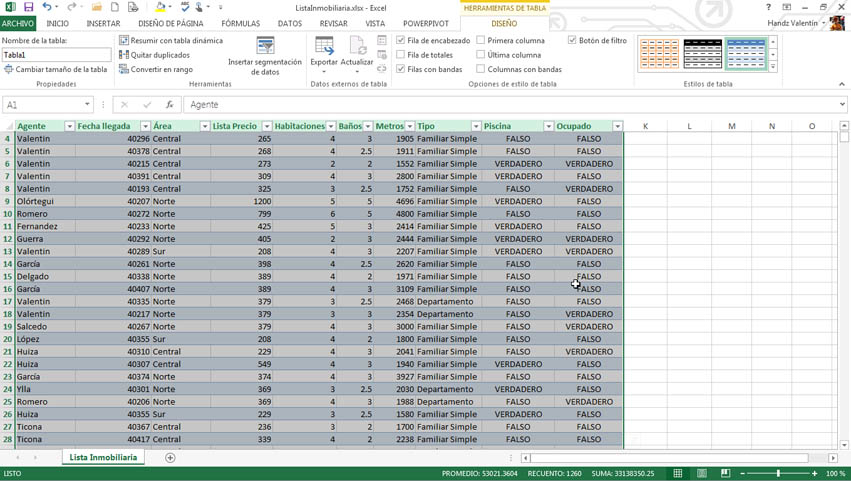Screen dimensions: 851x481
Task: Undo the last action
Action: coord(46,7)
